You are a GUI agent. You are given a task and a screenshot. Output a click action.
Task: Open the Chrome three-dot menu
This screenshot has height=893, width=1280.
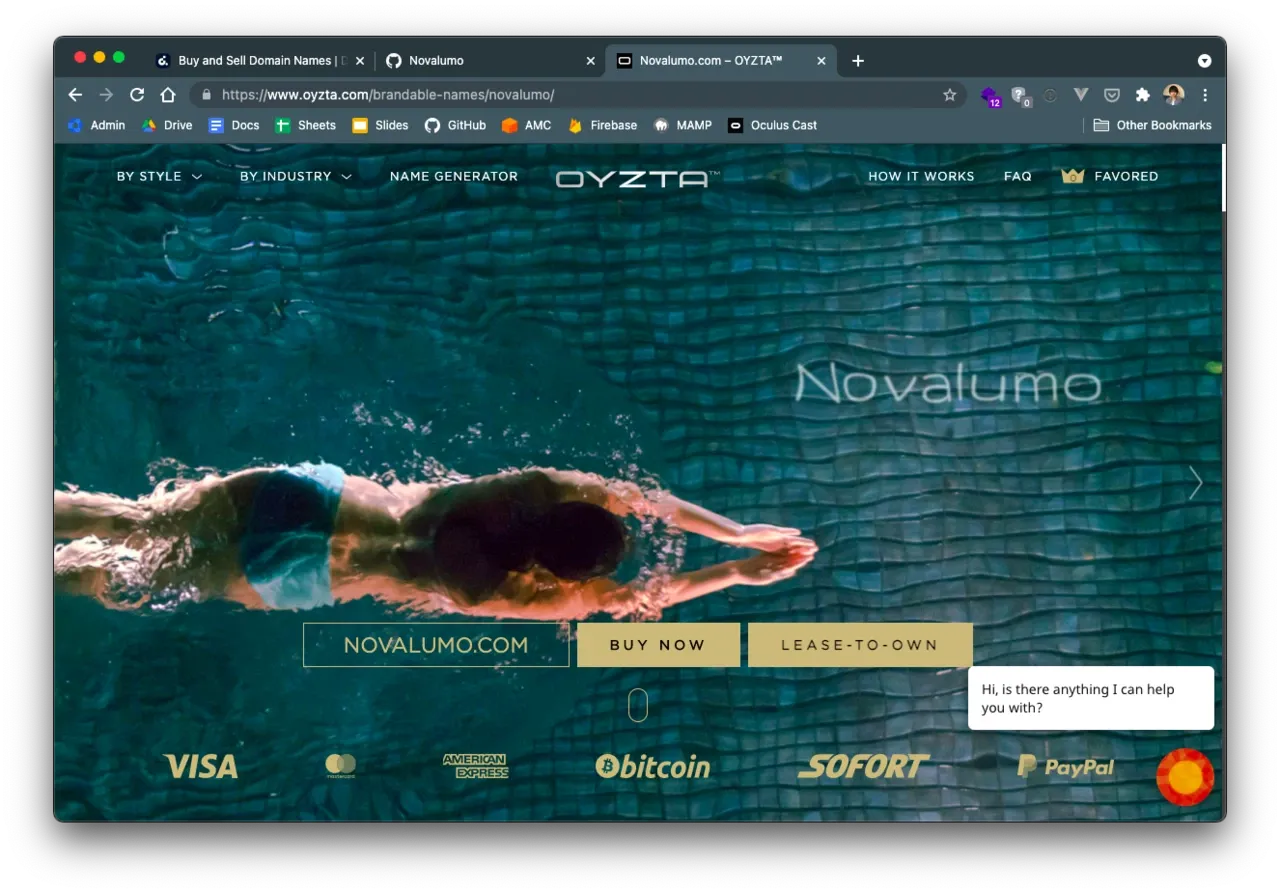[x=1205, y=95]
